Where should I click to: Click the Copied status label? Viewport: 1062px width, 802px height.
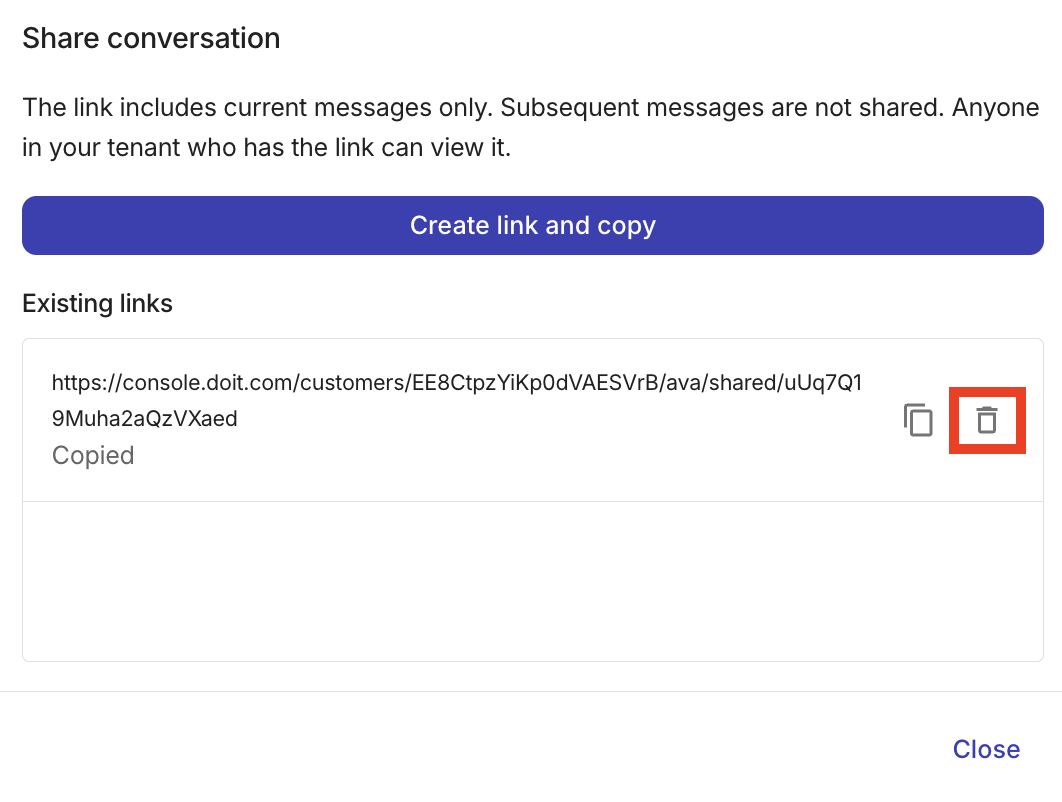coord(92,455)
